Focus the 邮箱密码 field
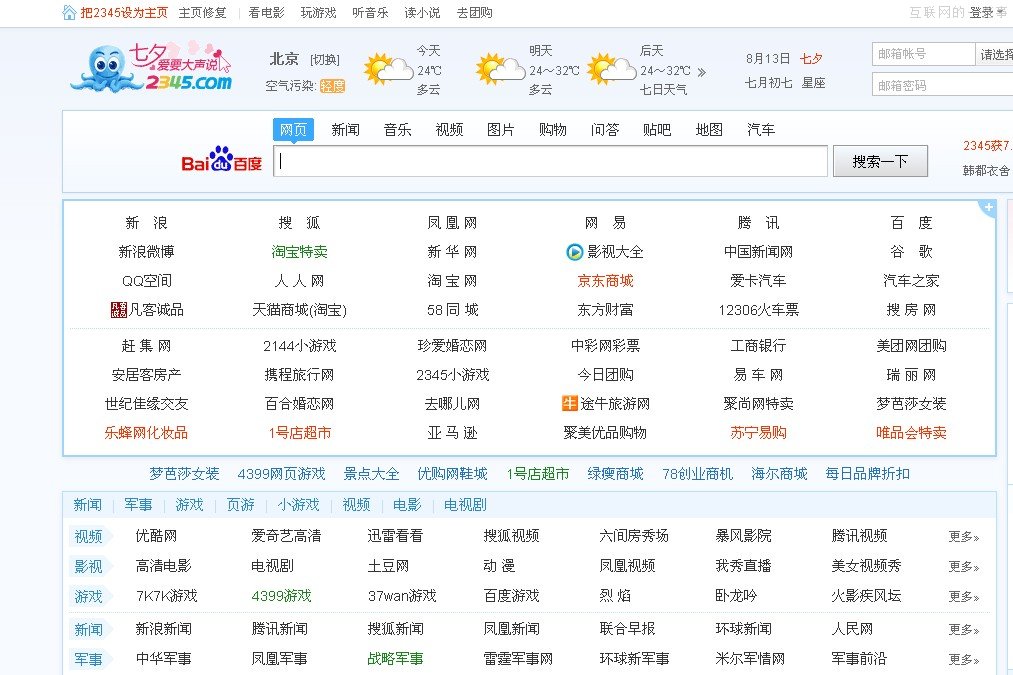Screen dimensions: 1013x675 coord(943,85)
